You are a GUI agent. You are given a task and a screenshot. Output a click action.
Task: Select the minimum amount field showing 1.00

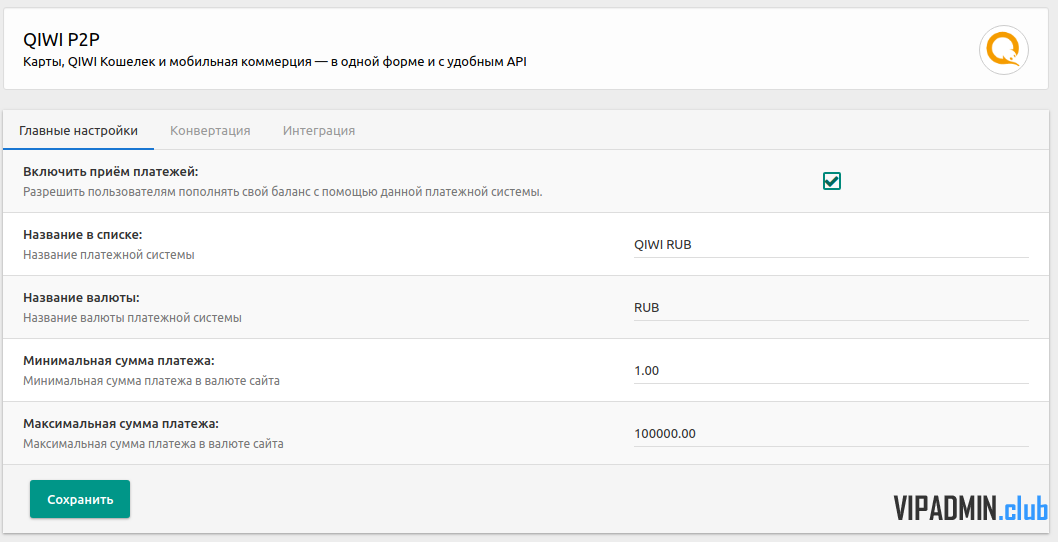pyautogui.click(x=831, y=371)
